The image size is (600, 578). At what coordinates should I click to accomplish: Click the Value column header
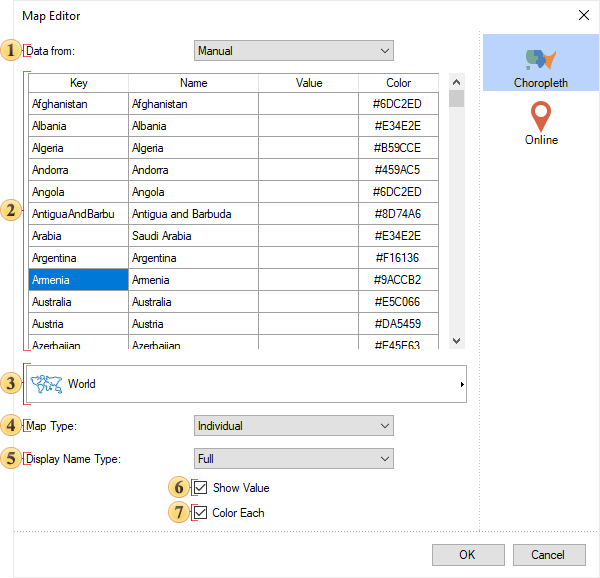point(309,83)
